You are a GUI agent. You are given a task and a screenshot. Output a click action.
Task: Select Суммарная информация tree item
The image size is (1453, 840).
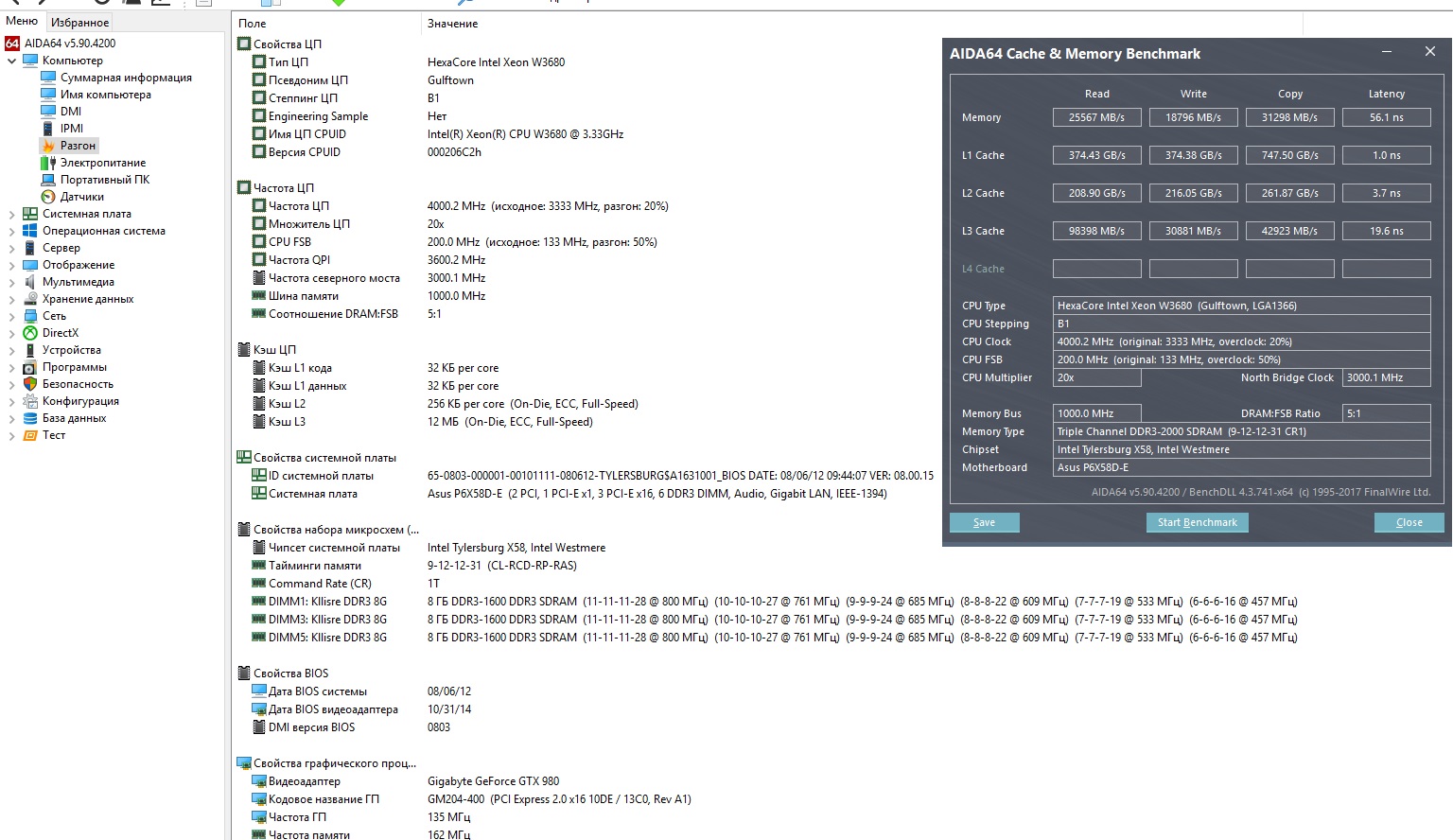tap(126, 78)
